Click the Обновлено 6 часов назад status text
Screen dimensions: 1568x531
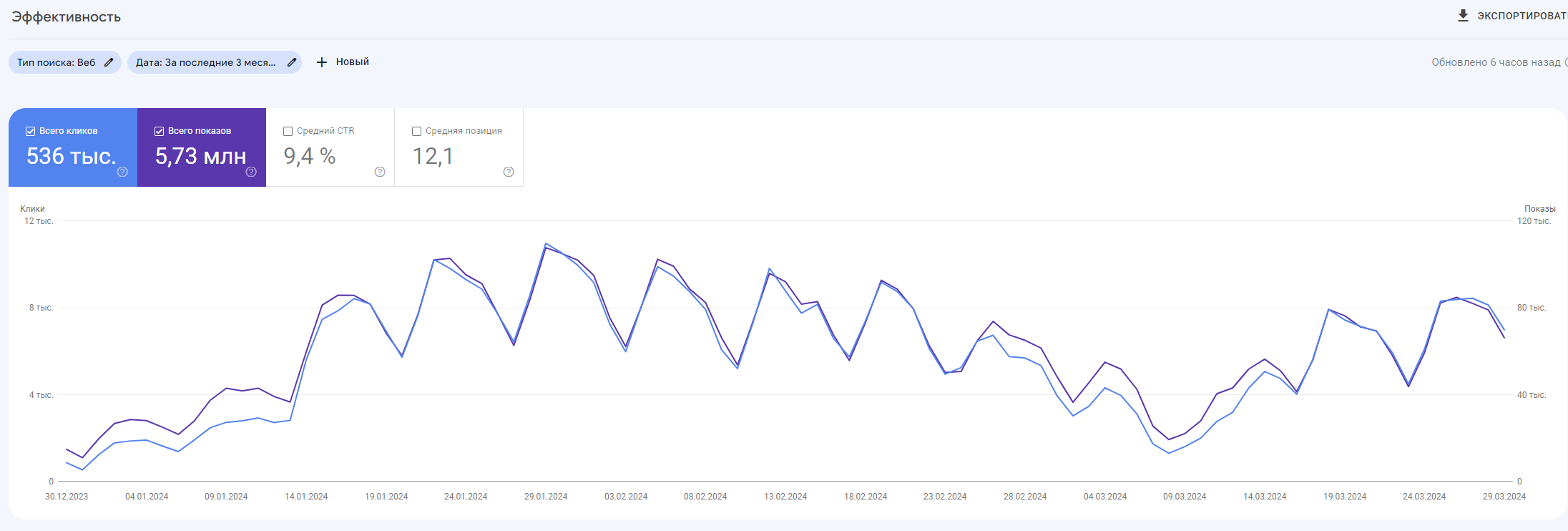click(1496, 62)
